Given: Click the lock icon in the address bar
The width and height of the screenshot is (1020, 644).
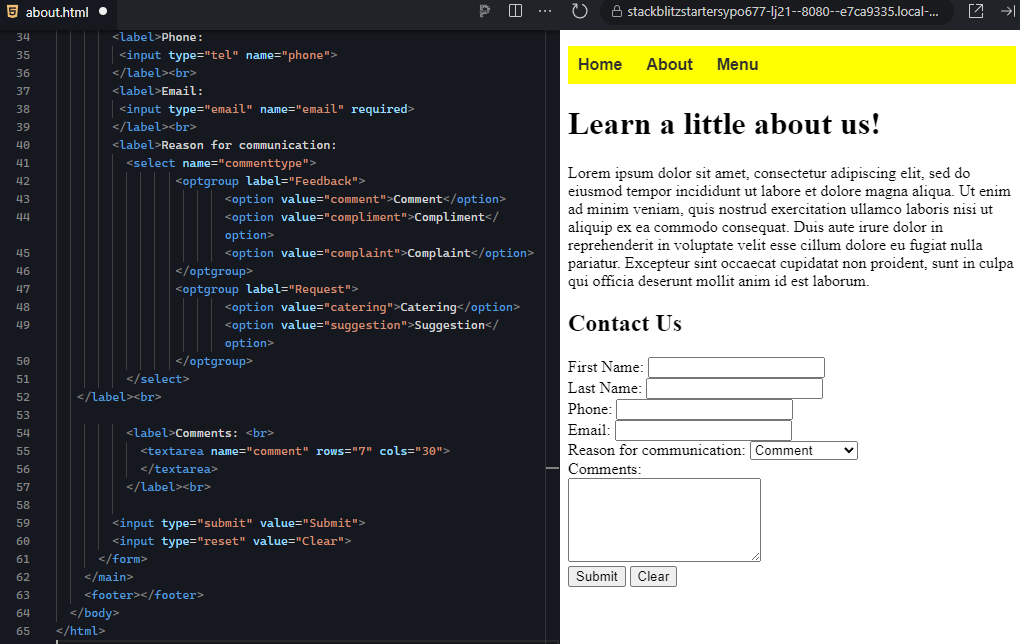Looking at the screenshot, I should coord(615,13).
